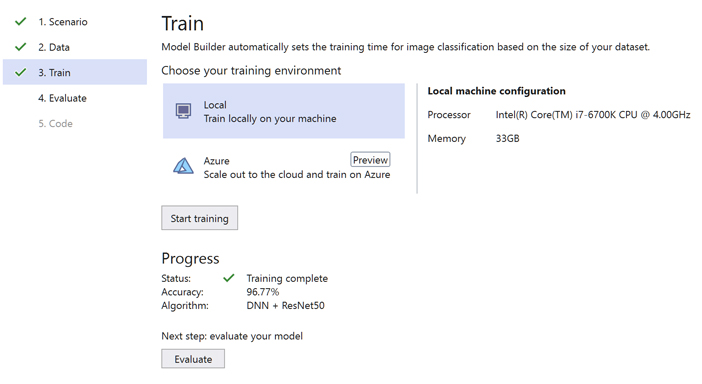Click the 'Accuracy:' label

[182, 292]
